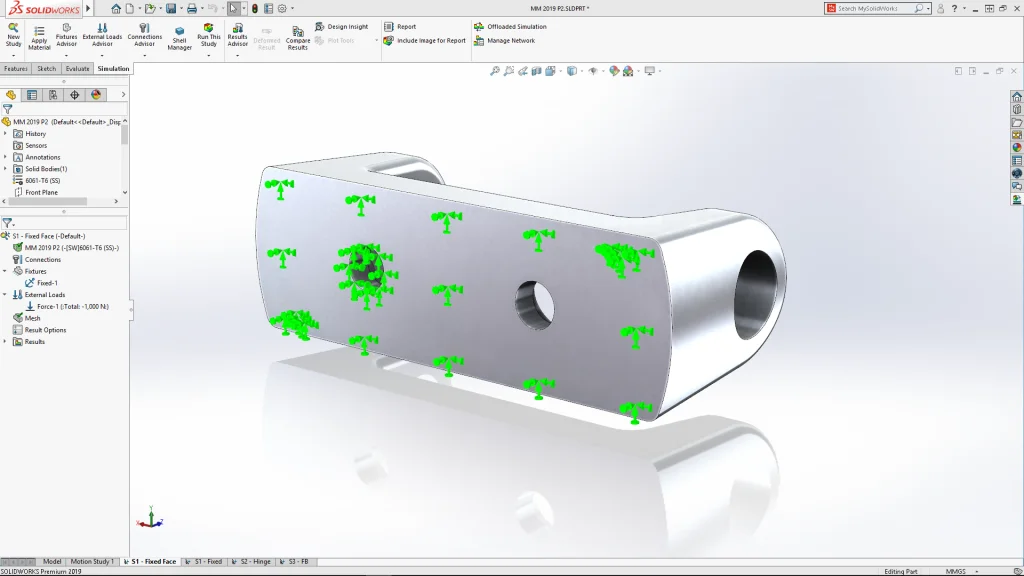Open External Loads Advisor
The image size is (1024, 576).
tap(102, 35)
